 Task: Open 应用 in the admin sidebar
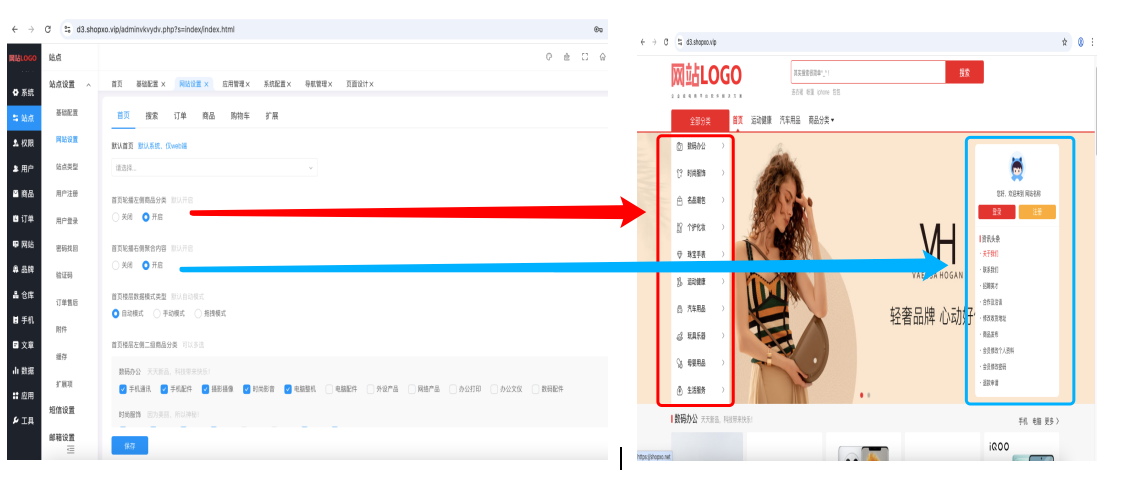point(24,395)
